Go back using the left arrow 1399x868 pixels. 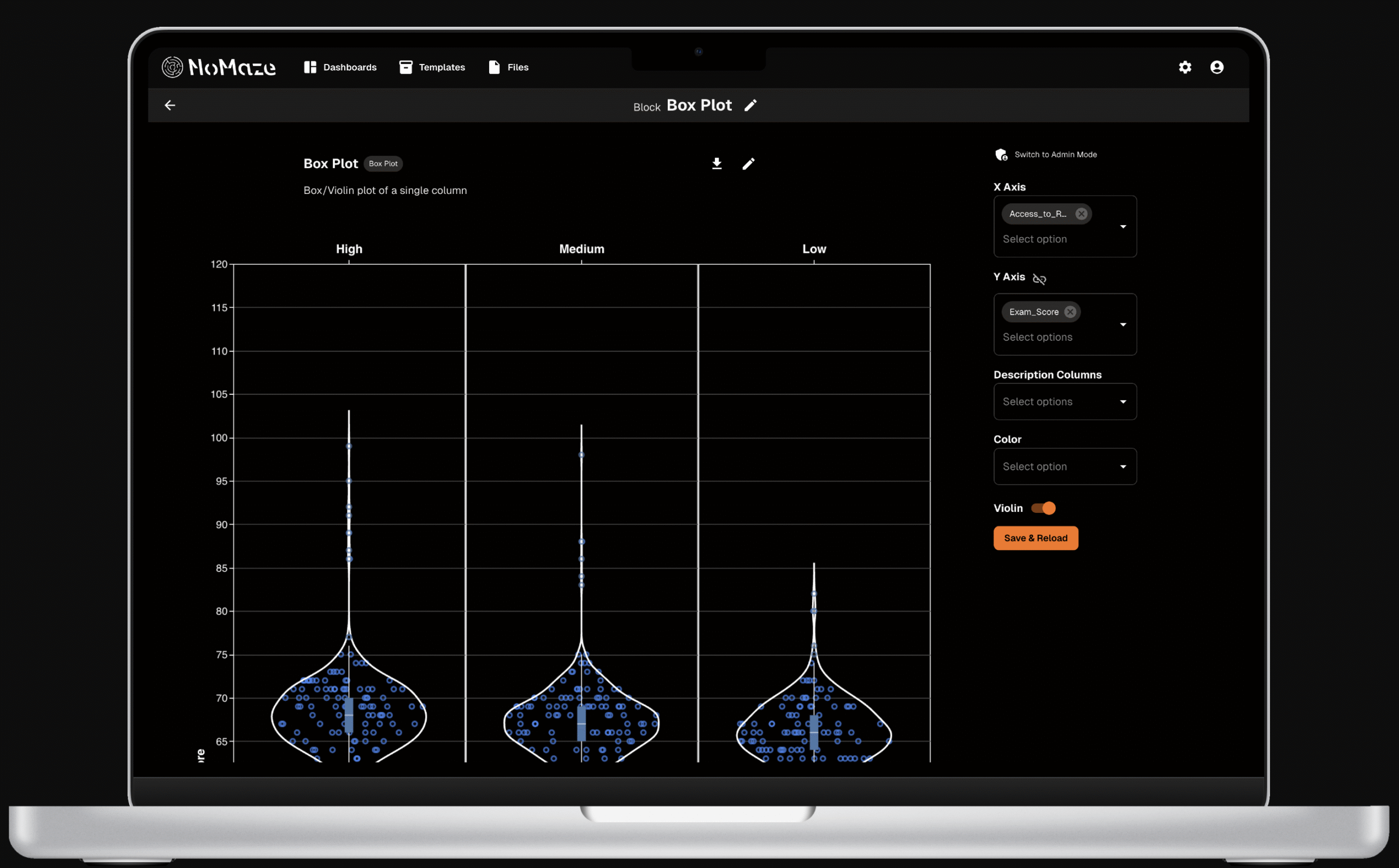point(170,105)
